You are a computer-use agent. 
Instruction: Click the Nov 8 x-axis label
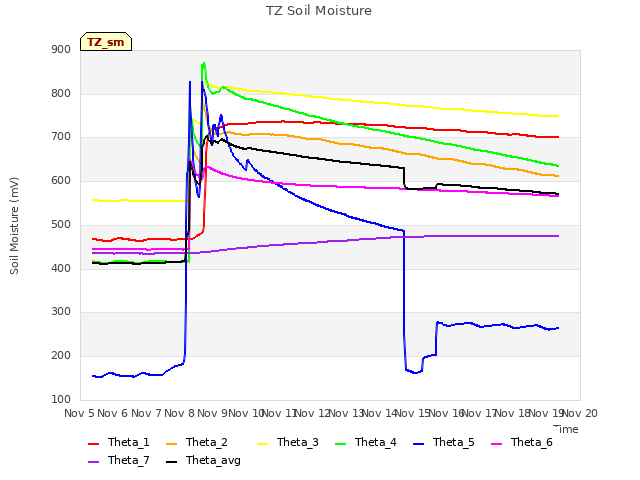point(179,413)
